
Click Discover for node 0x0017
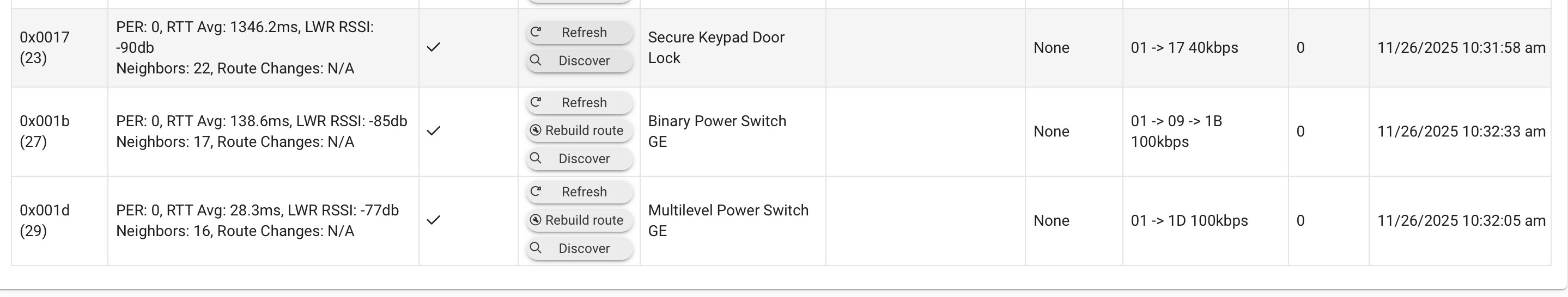579,61
